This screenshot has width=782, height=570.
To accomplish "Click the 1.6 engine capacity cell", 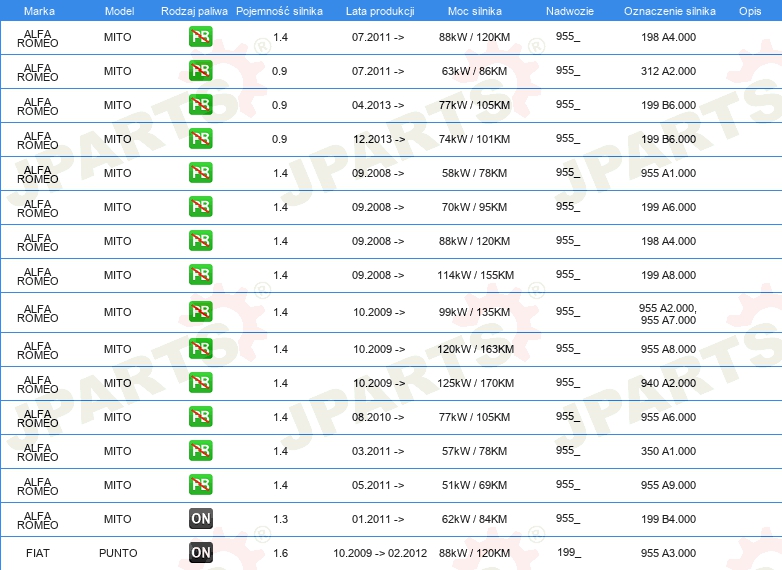I will [x=280, y=553].
